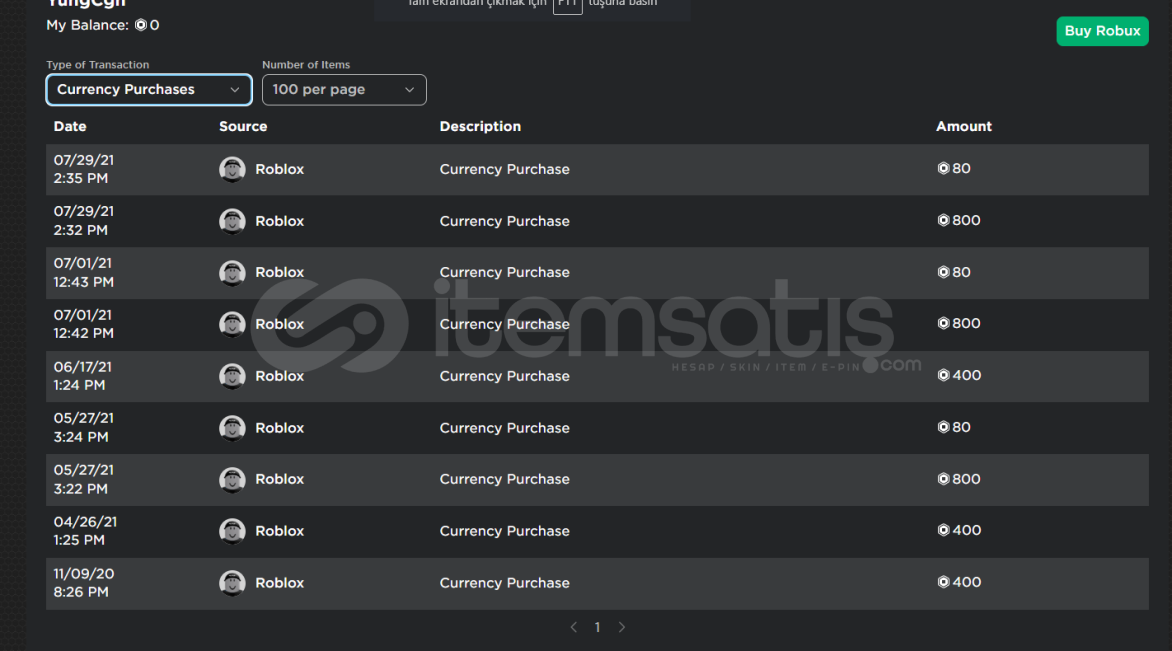Click Currency Purchase description in 06/17/21 row
This screenshot has width=1172, height=651.
[505, 376]
